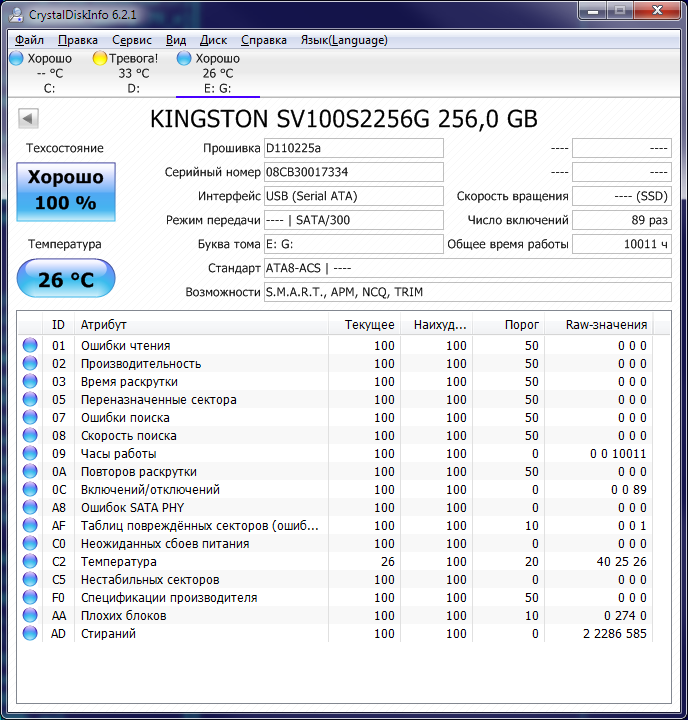
Task: Click the Число включений value 89 раз
Action: [x=622, y=220]
